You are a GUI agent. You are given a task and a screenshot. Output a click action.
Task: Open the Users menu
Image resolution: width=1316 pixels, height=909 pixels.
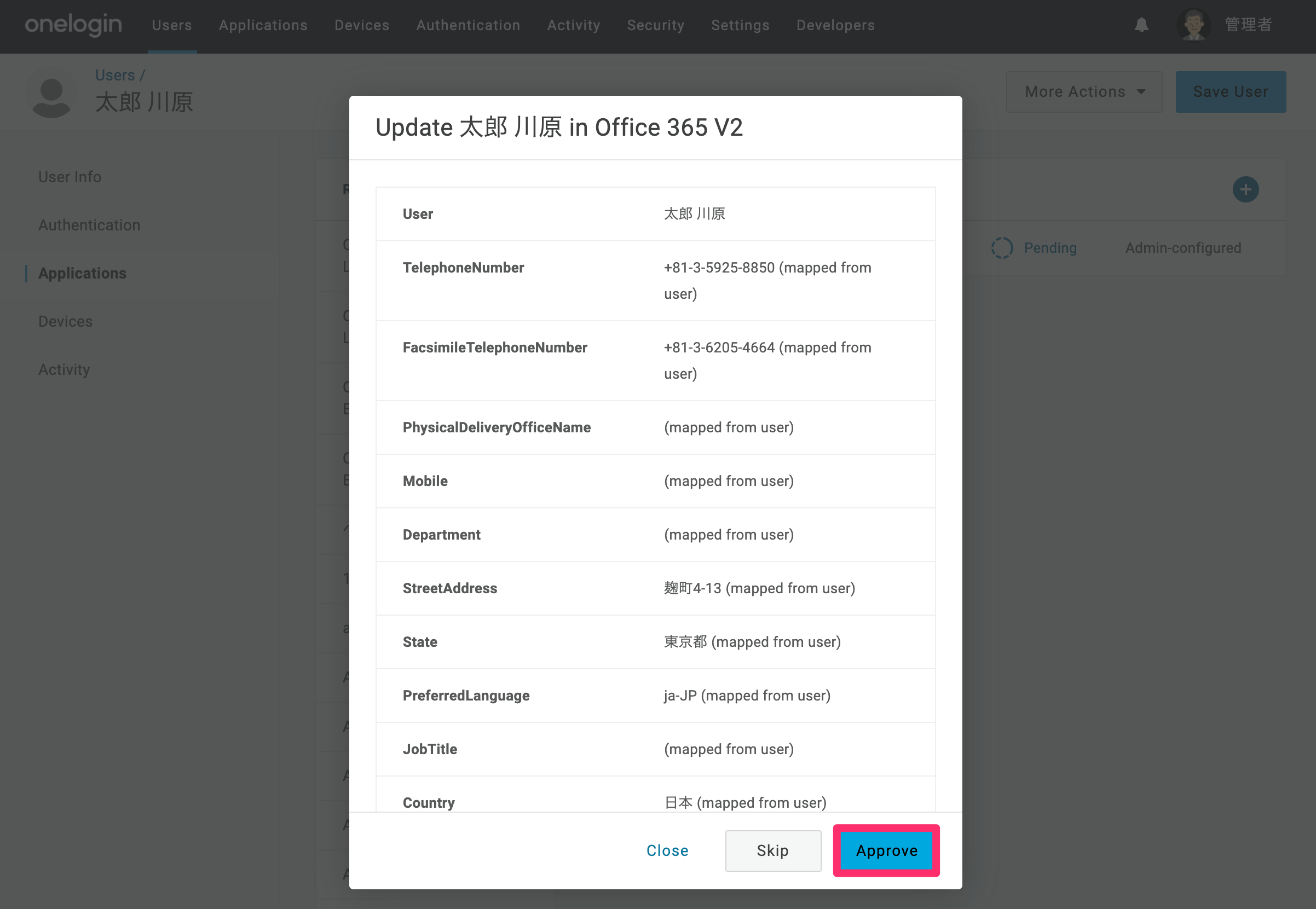[x=172, y=25]
